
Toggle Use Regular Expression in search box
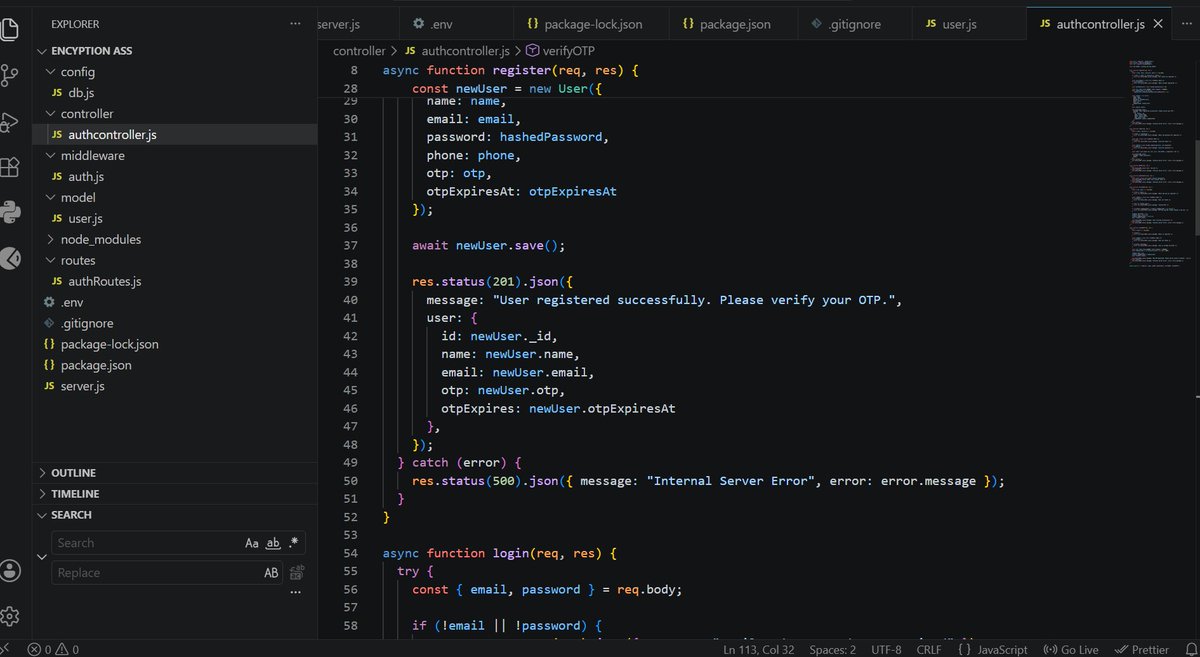pos(293,543)
